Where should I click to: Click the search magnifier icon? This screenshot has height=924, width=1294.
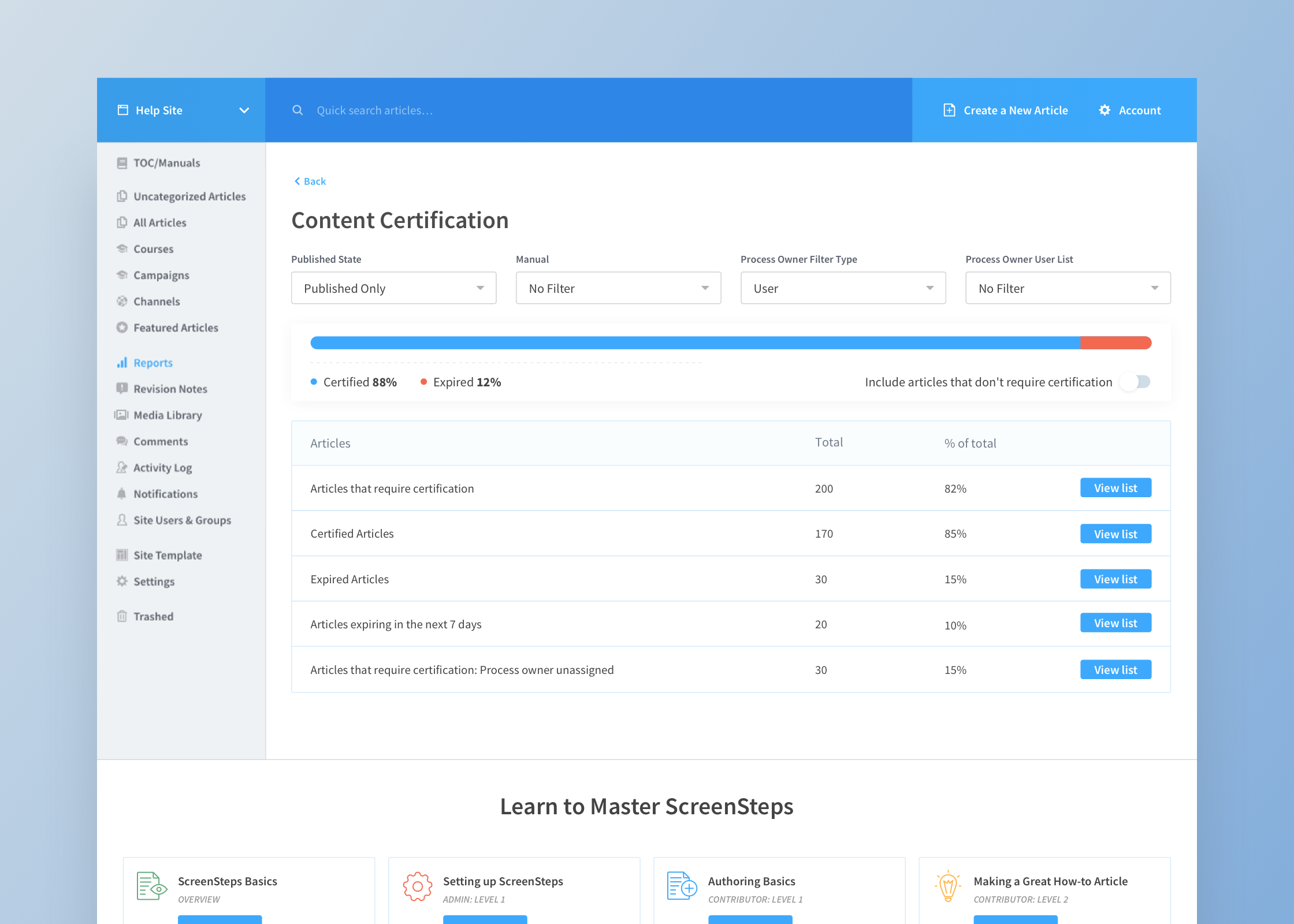point(298,110)
